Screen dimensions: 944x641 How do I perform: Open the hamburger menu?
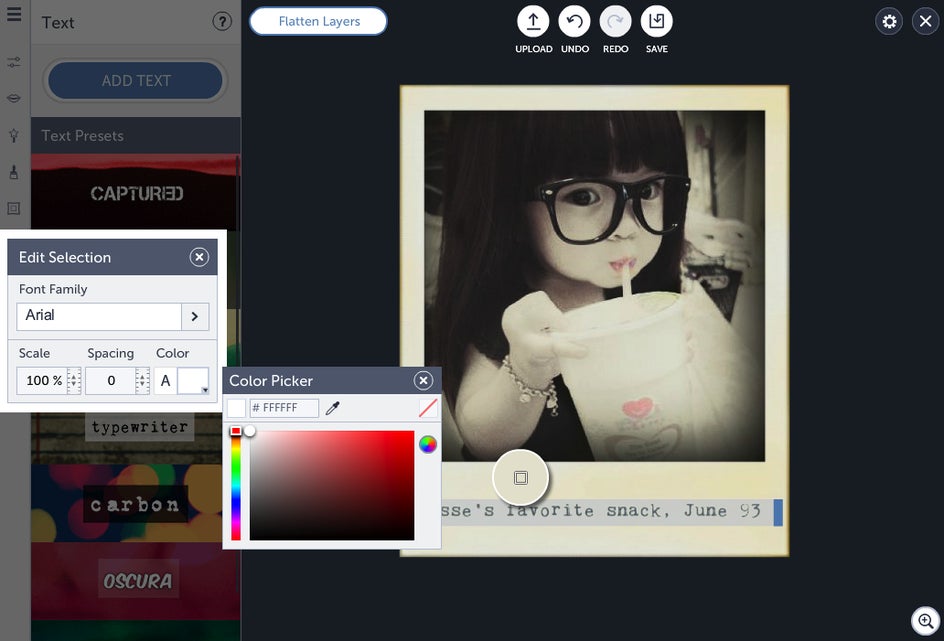click(14, 14)
